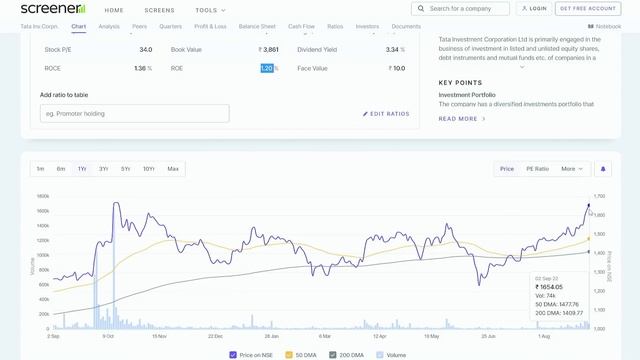Click the Search for a company field
Image resolution: width=640 pixels, height=360 pixels.
pos(460,9)
